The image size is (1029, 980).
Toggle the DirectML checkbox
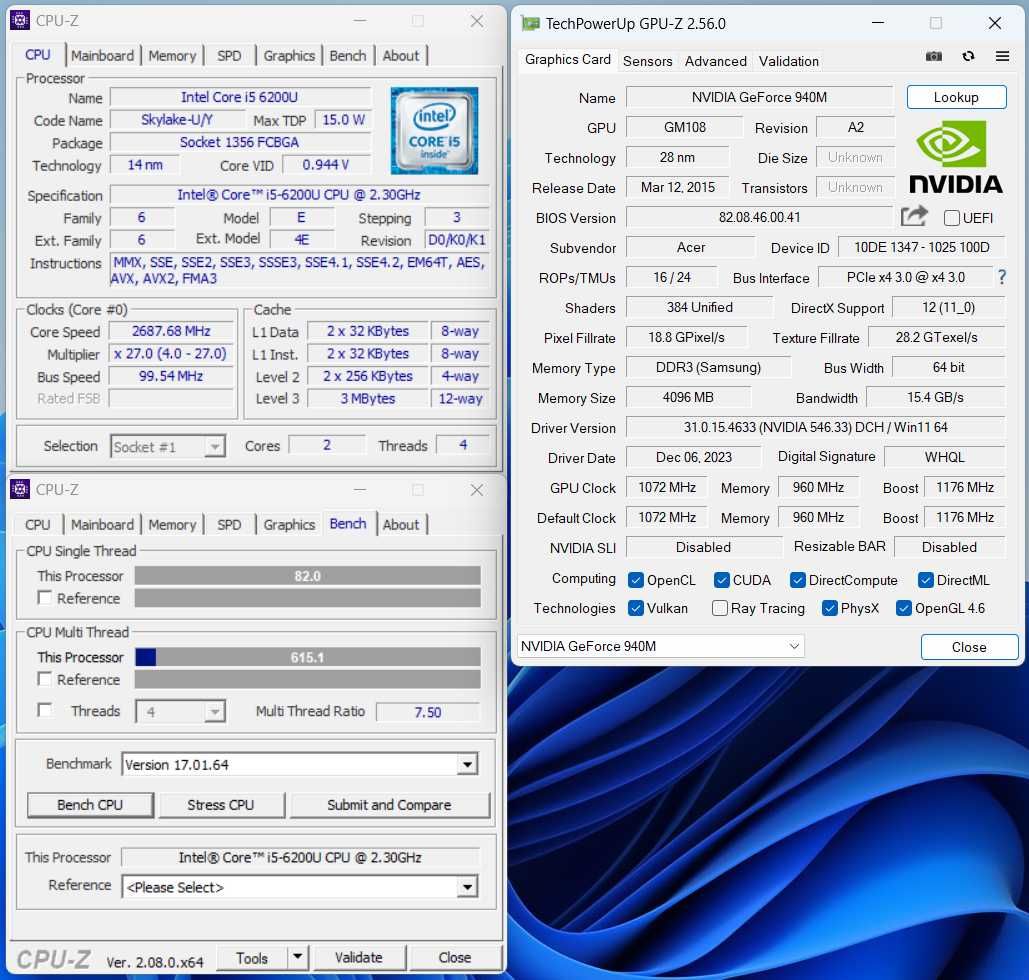pyautogui.click(x=926, y=580)
